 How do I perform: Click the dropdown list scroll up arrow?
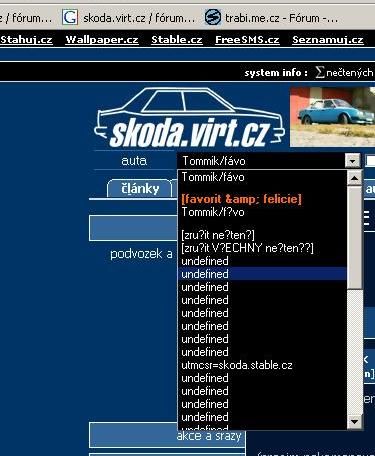[x=354, y=178]
